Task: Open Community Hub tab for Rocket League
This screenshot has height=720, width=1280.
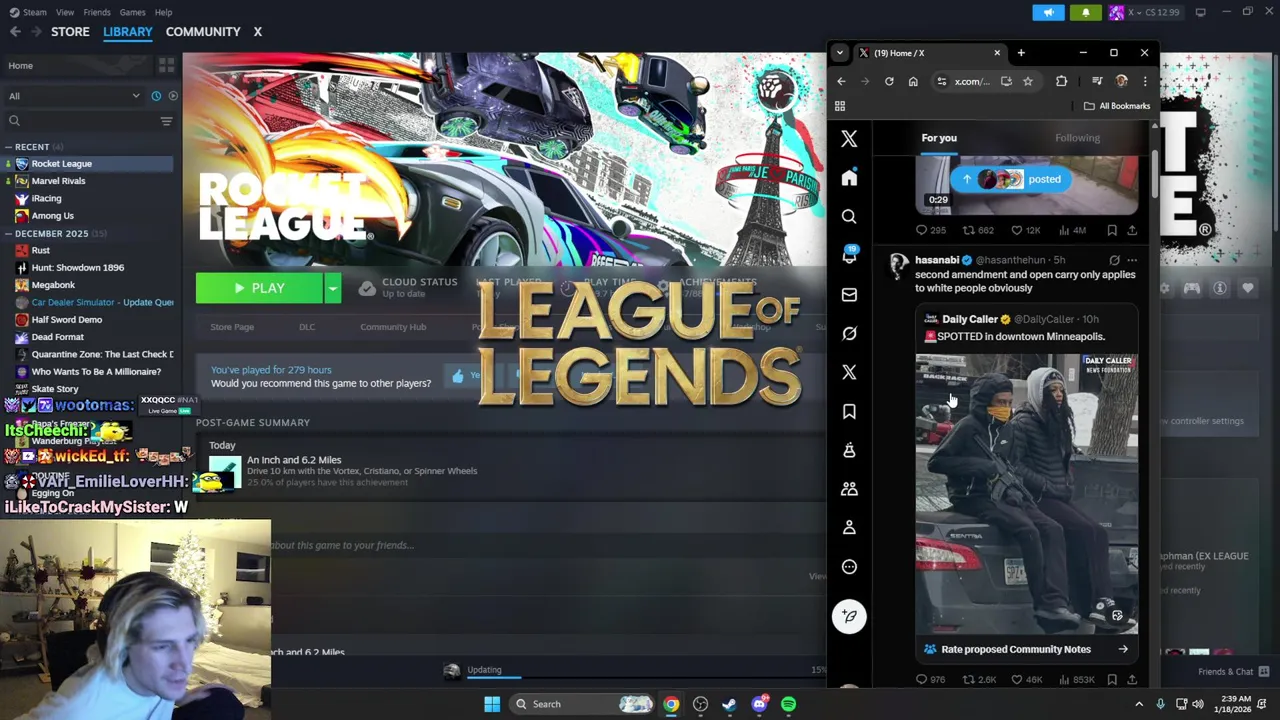Action: (393, 327)
